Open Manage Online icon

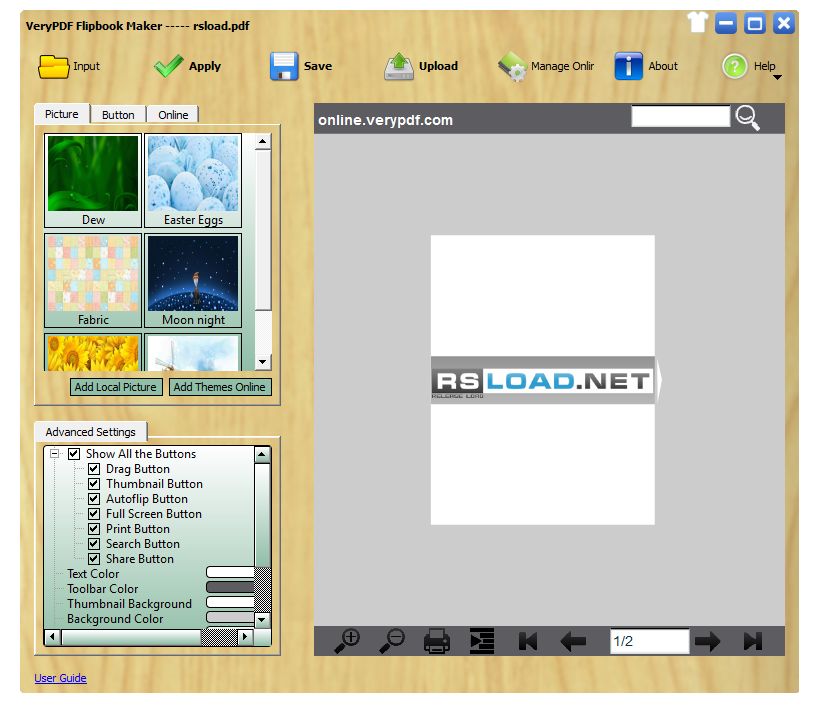pos(512,67)
